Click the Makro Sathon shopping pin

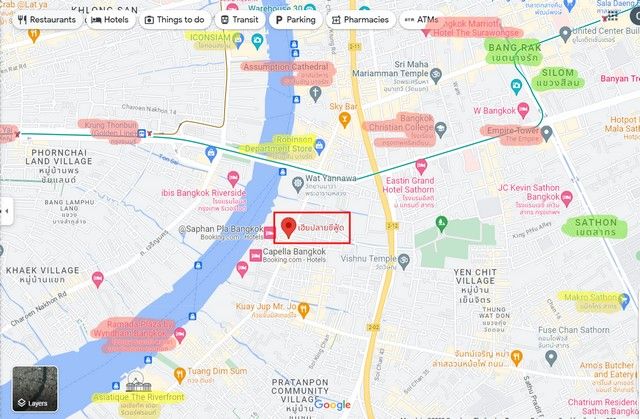(624, 302)
